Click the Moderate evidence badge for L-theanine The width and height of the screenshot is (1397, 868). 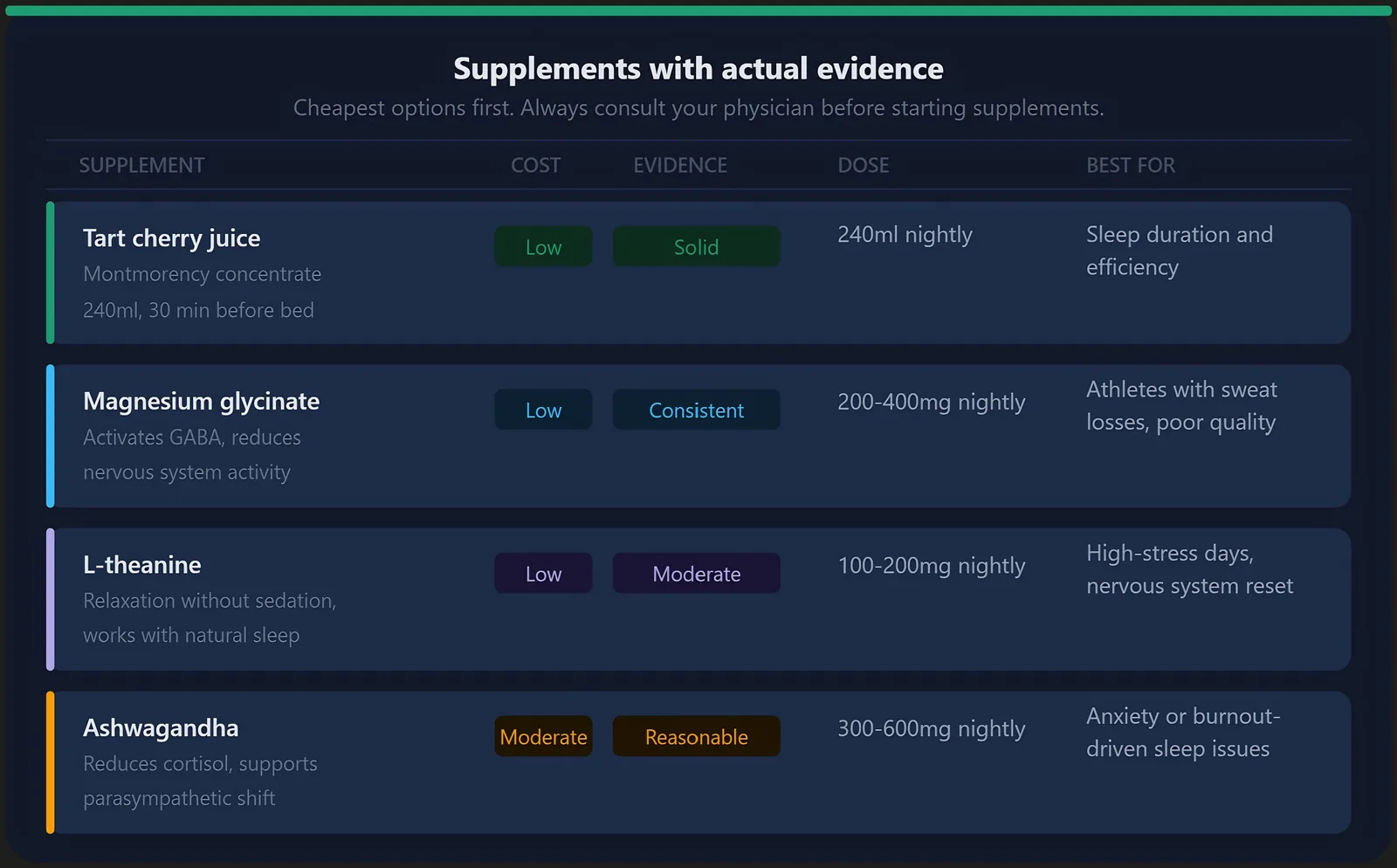(696, 573)
